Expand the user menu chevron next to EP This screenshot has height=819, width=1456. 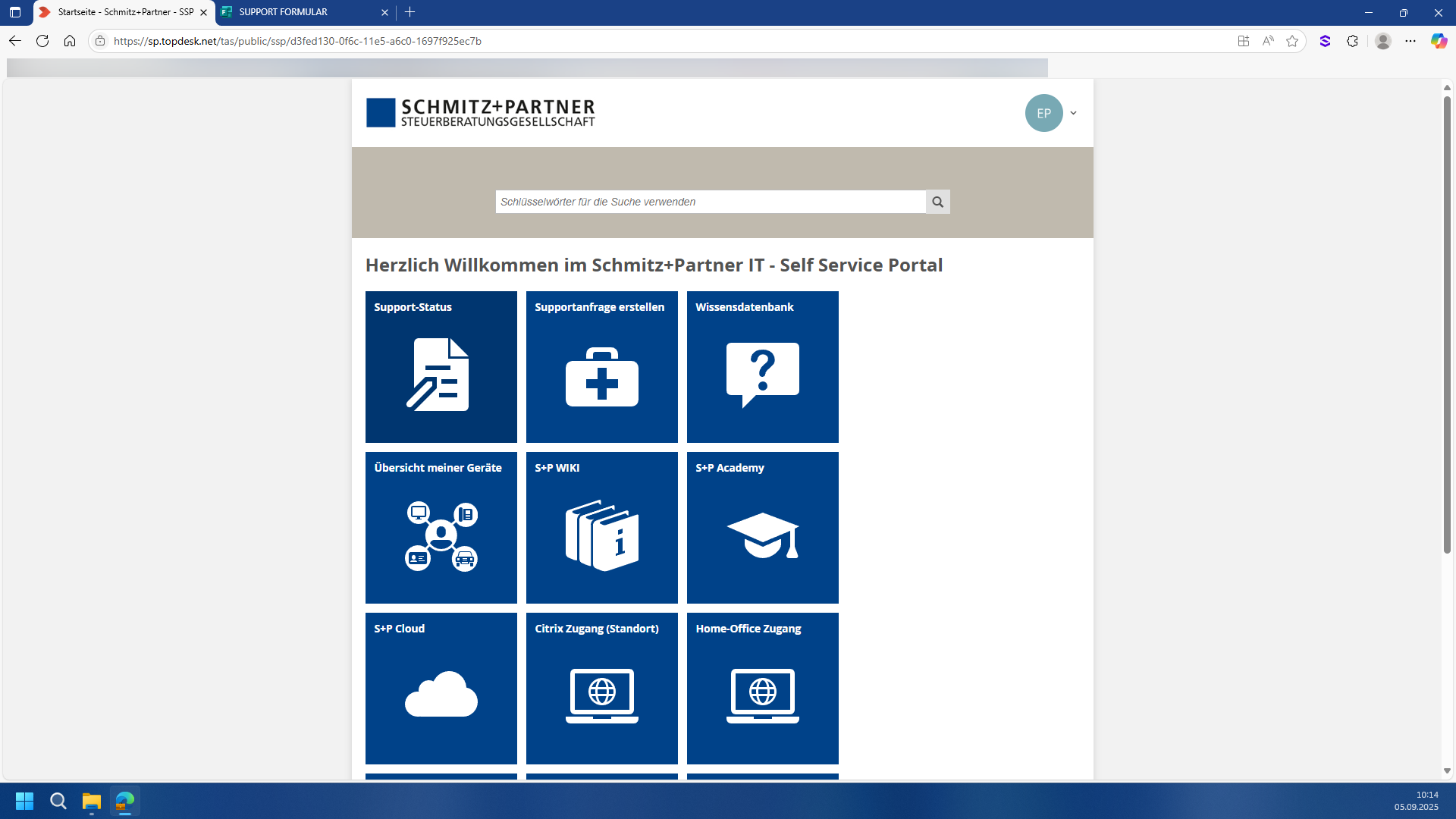pyautogui.click(x=1073, y=113)
